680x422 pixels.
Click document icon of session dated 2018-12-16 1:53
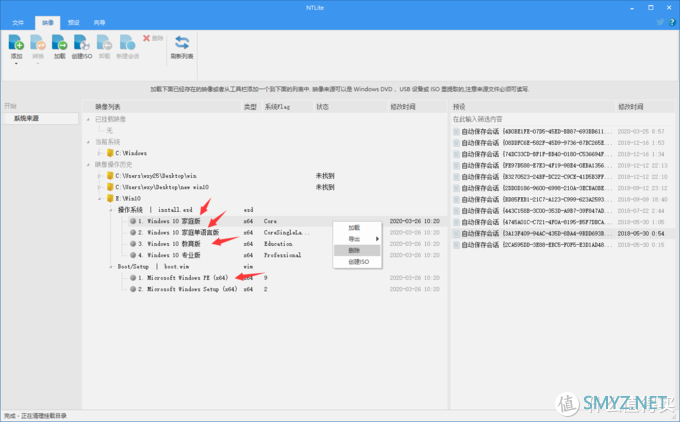pyautogui.click(x=456, y=143)
